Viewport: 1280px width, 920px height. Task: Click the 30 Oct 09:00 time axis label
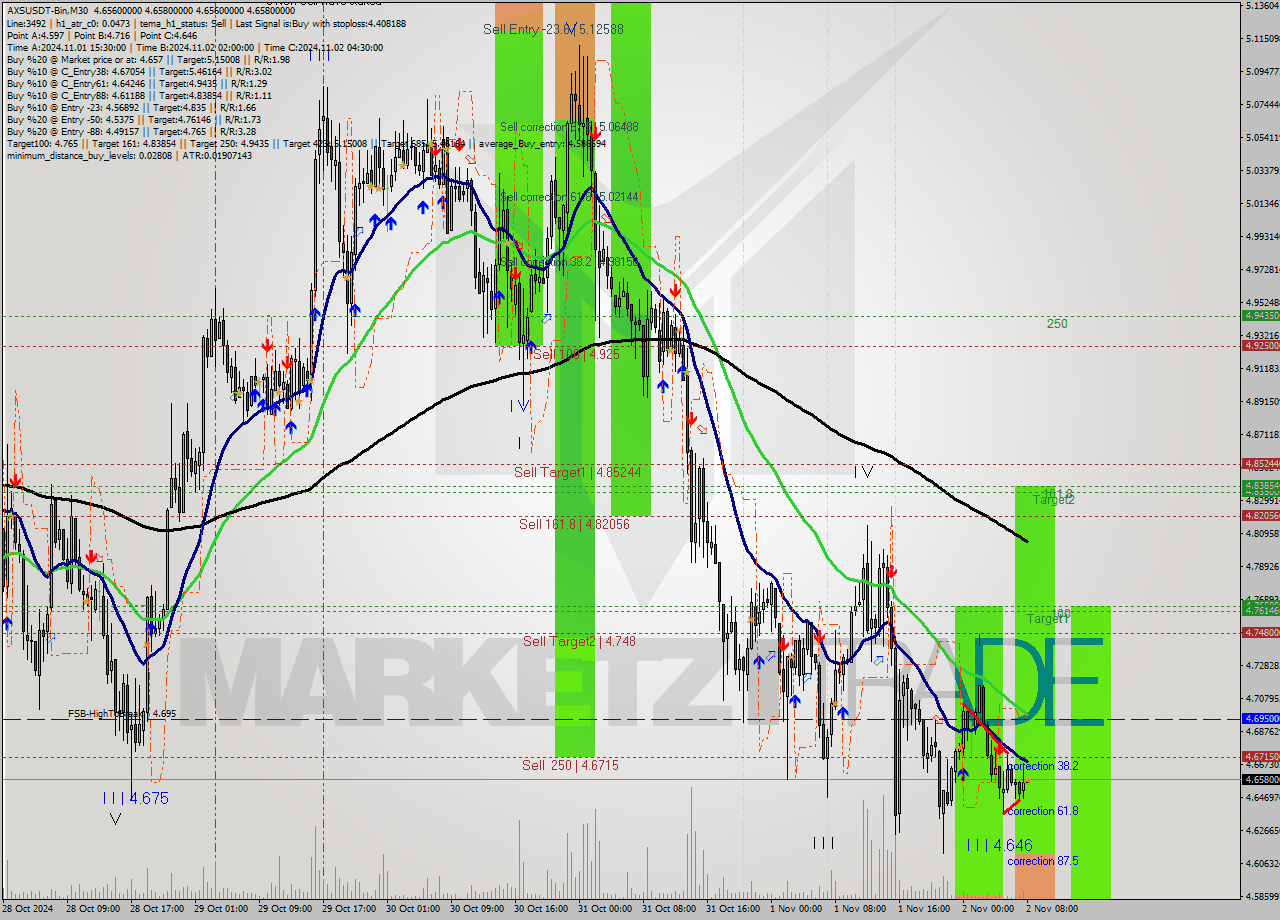click(x=475, y=909)
